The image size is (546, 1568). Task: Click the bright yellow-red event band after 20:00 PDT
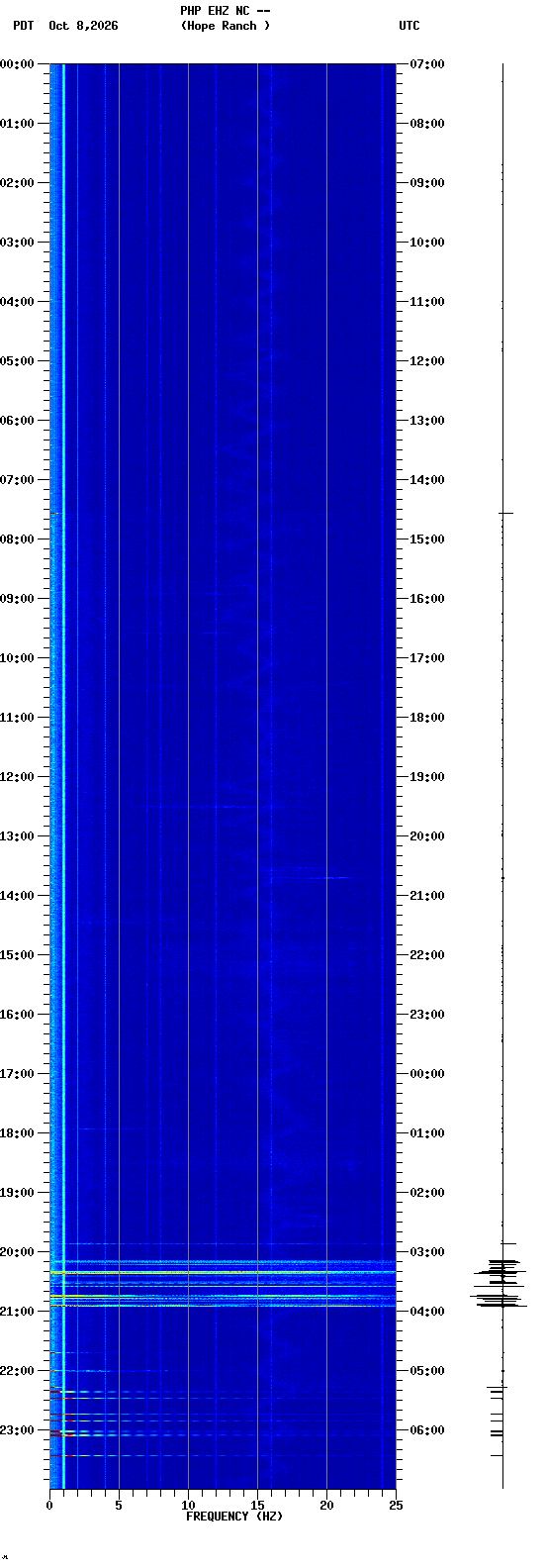click(x=223, y=1272)
